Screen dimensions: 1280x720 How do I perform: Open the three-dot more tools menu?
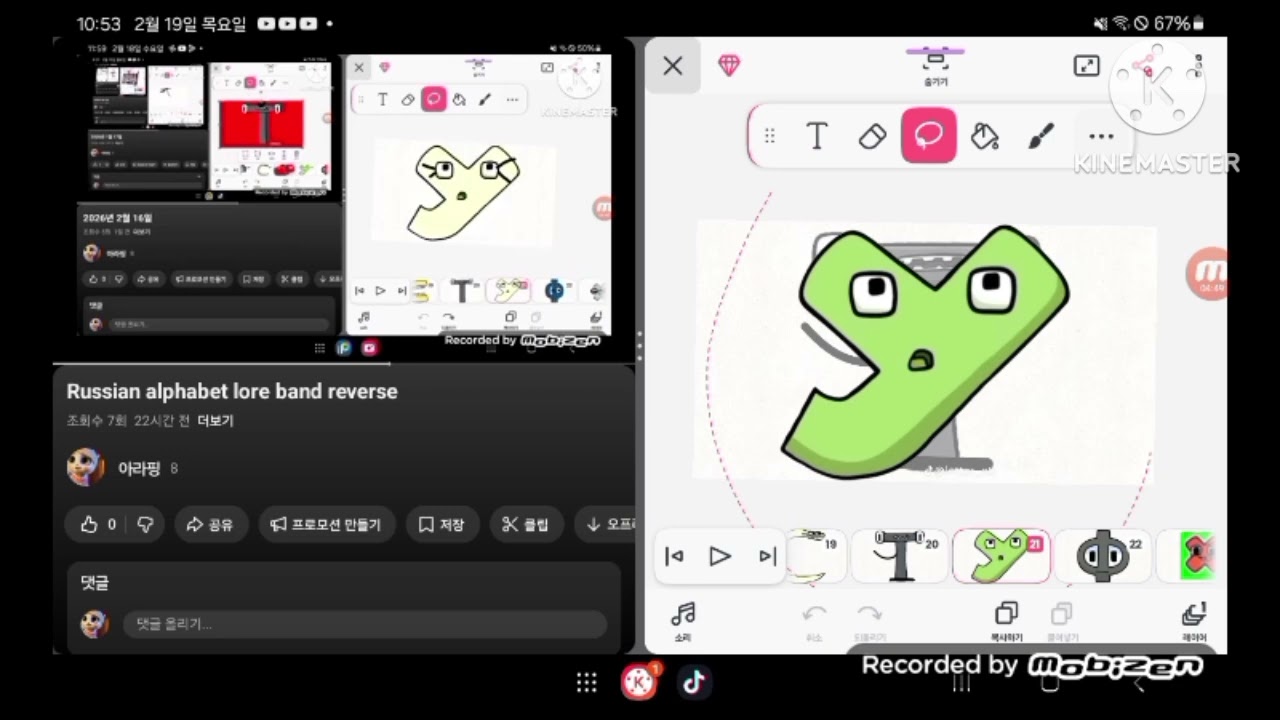[x=1100, y=137]
